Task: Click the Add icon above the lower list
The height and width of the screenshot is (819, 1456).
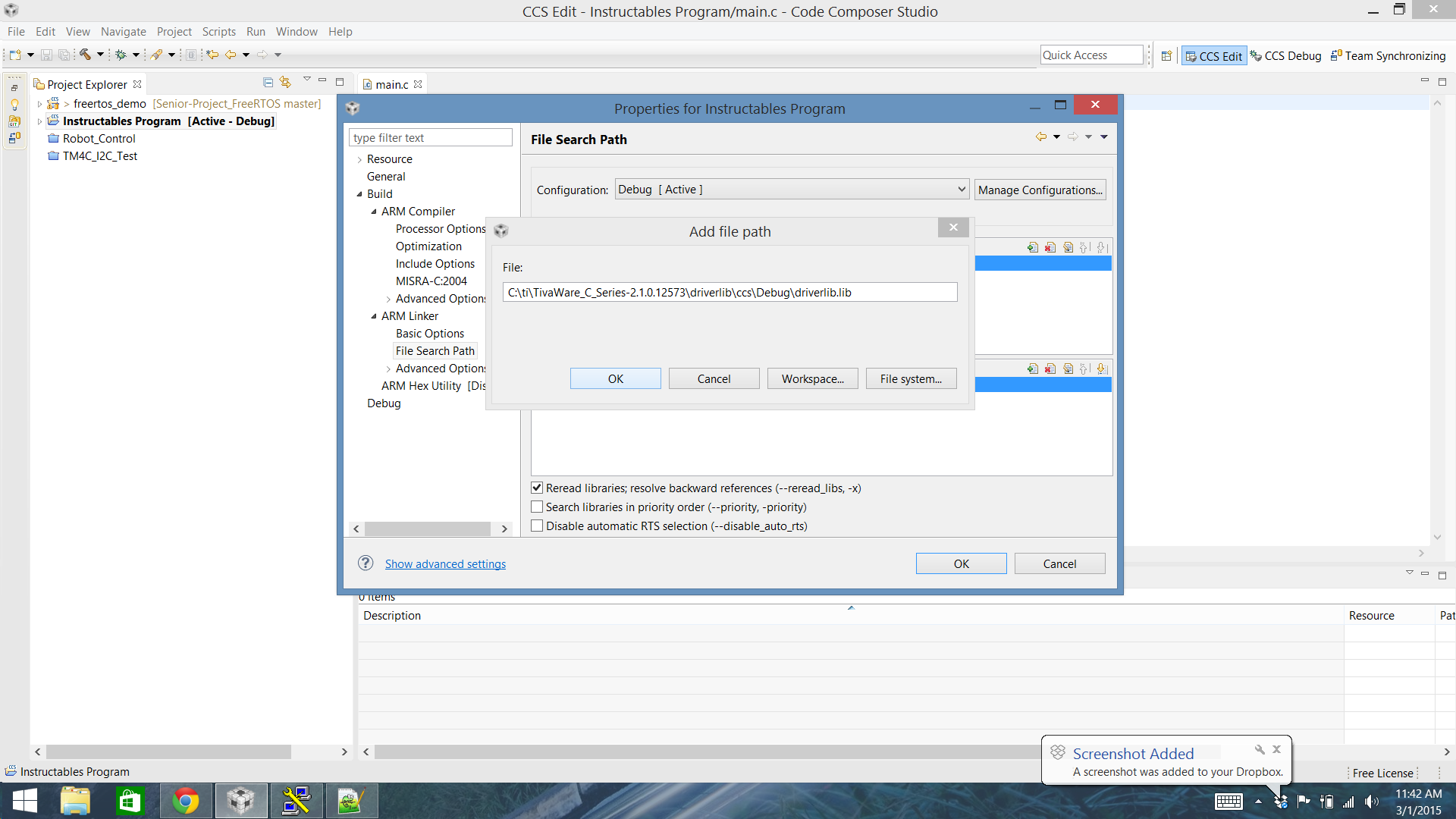Action: click(1033, 369)
